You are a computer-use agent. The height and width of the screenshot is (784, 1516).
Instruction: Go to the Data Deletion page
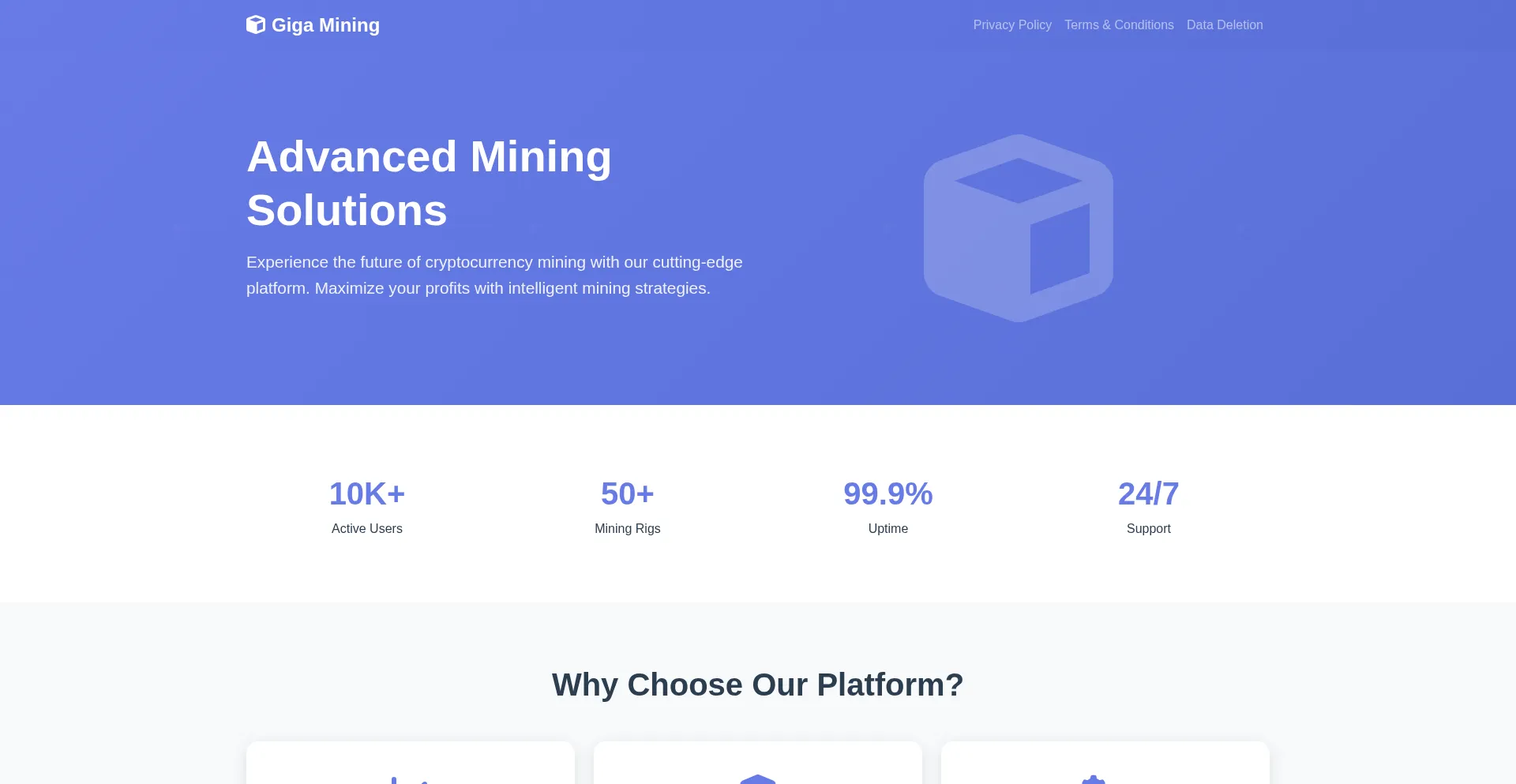tap(1224, 25)
